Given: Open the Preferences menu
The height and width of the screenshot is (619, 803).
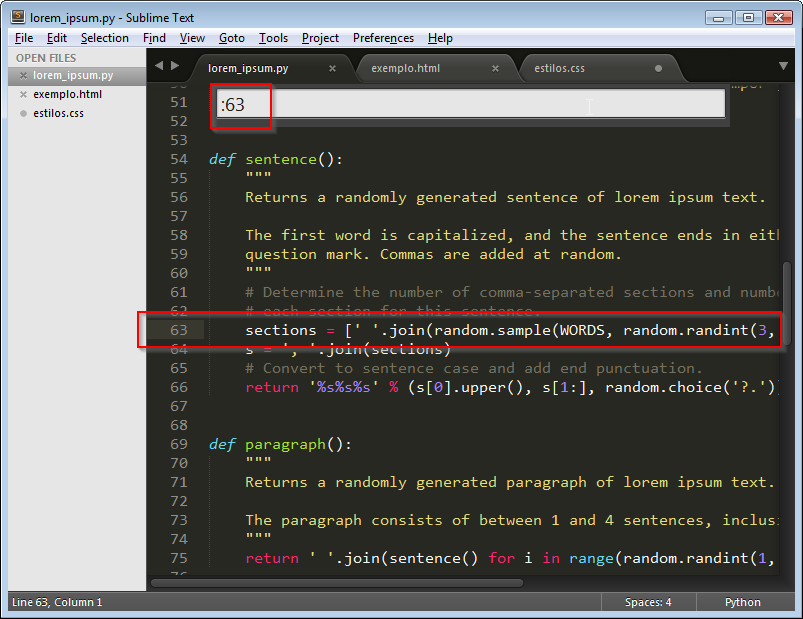Looking at the screenshot, I should [383, 38].
